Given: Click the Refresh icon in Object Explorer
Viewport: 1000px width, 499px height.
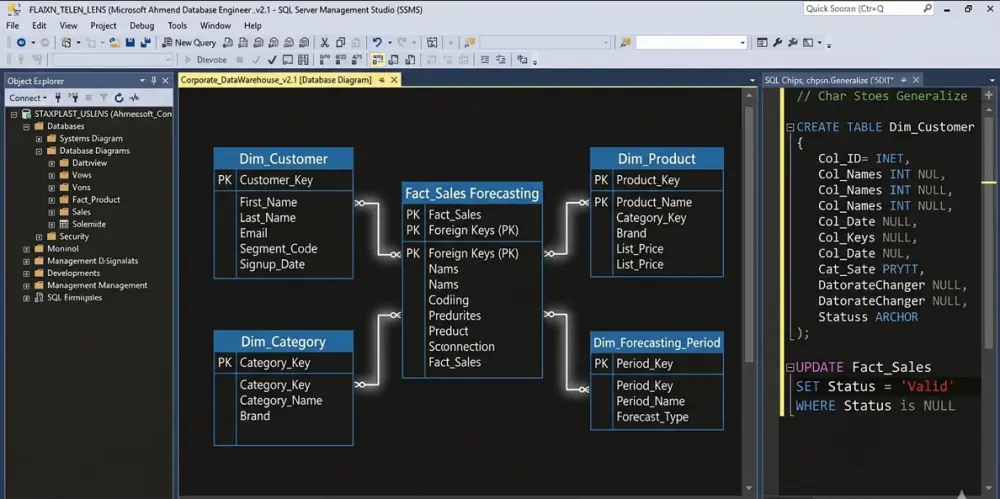Looking at the screenshot, I should (x=119, y=98).
